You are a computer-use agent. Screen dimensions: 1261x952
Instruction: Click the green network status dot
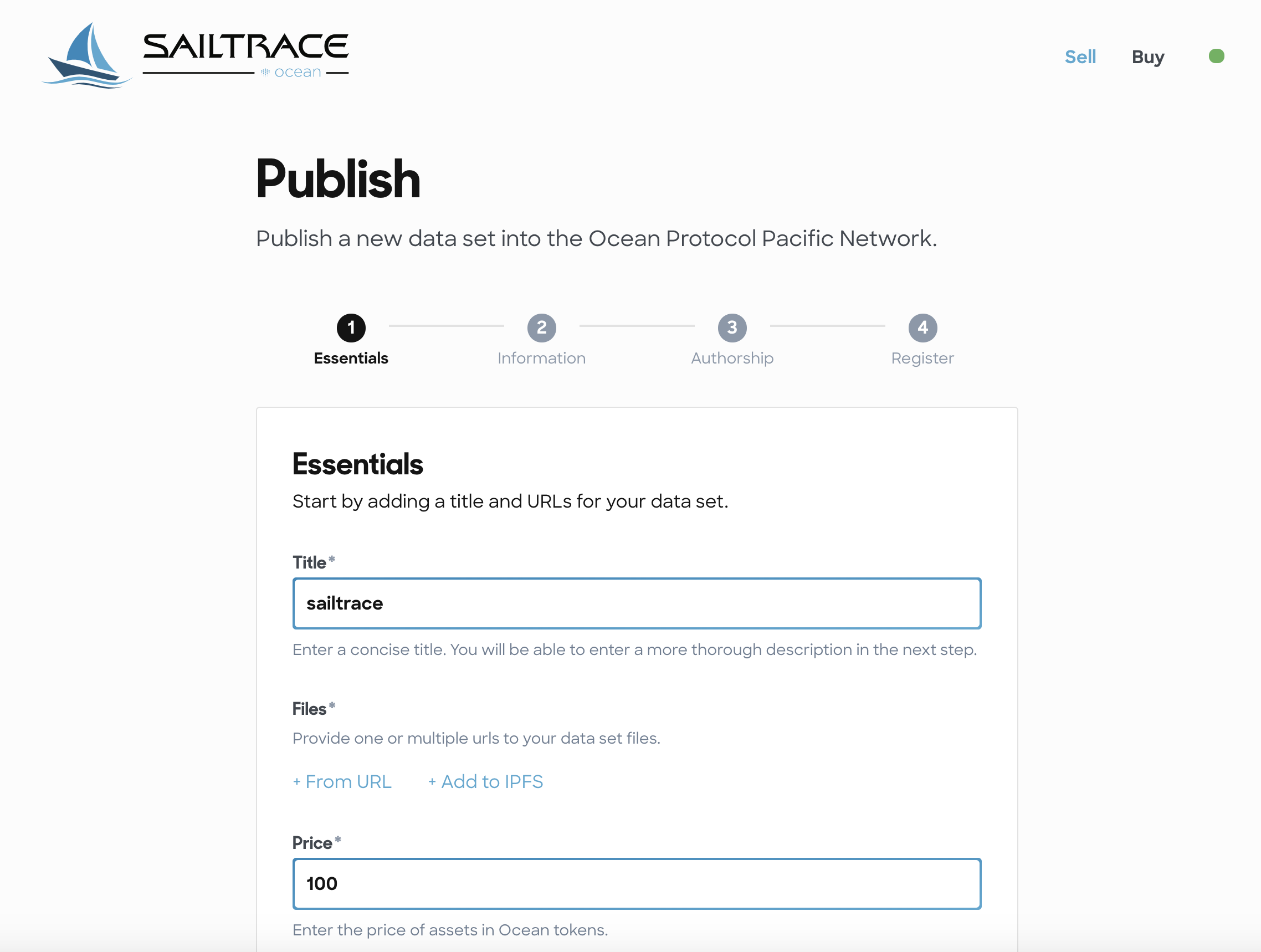tap(1216, 56)
